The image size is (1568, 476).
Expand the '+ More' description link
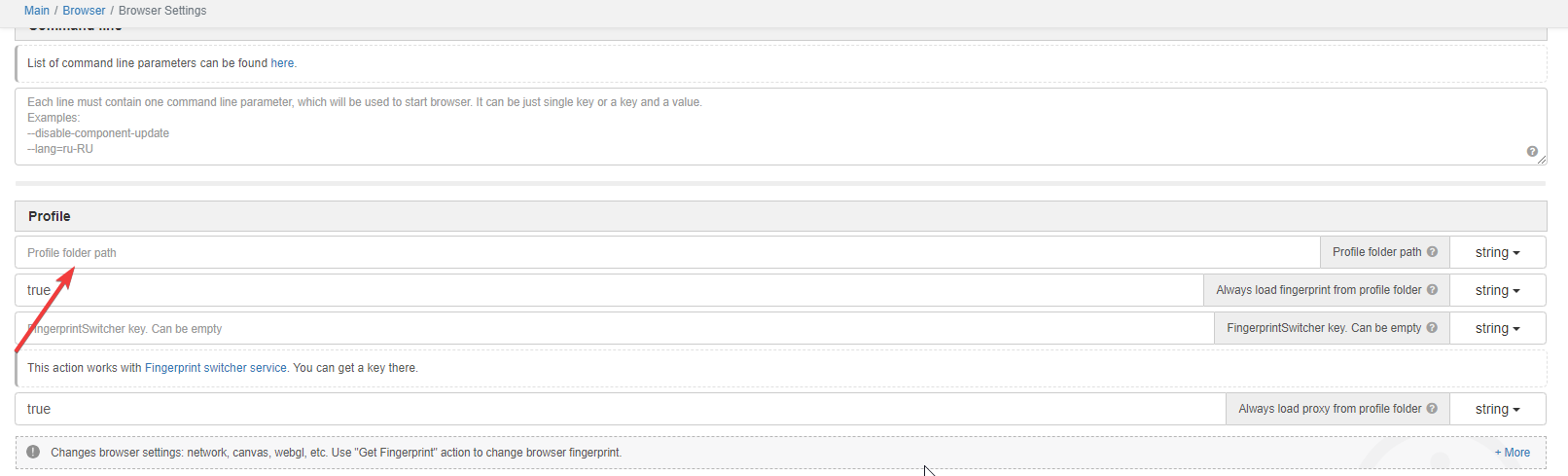(x=1512, y=453)
